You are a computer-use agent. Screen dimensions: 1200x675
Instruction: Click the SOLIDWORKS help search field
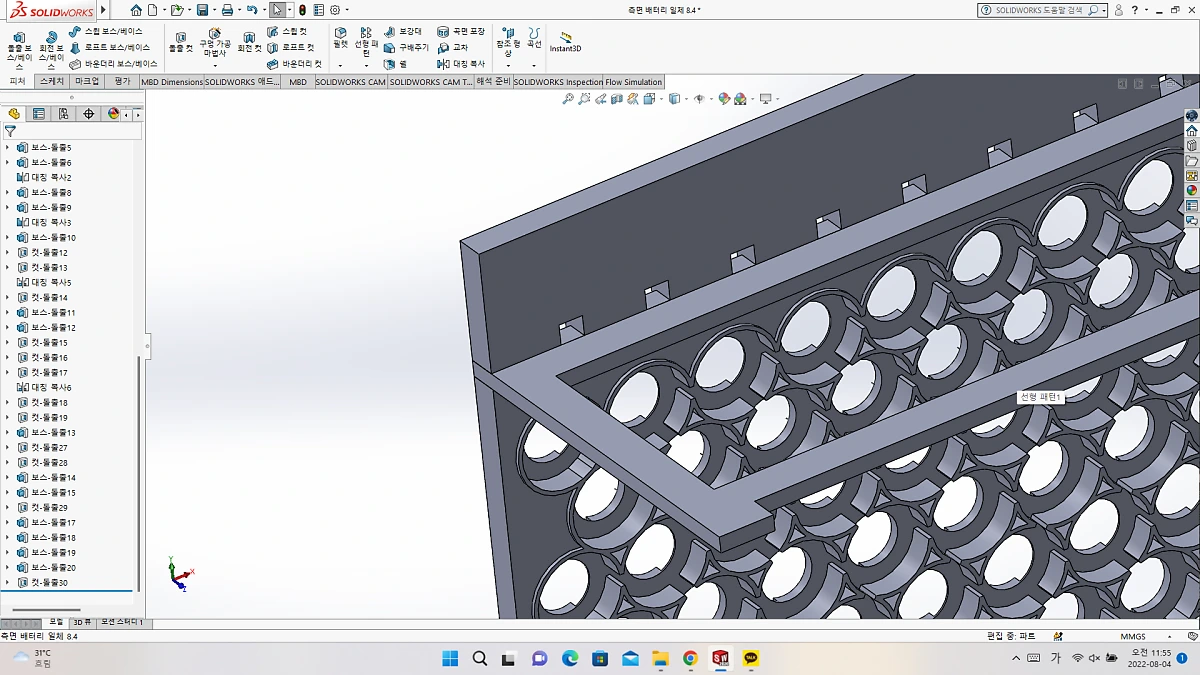[x=1040, y=10]
